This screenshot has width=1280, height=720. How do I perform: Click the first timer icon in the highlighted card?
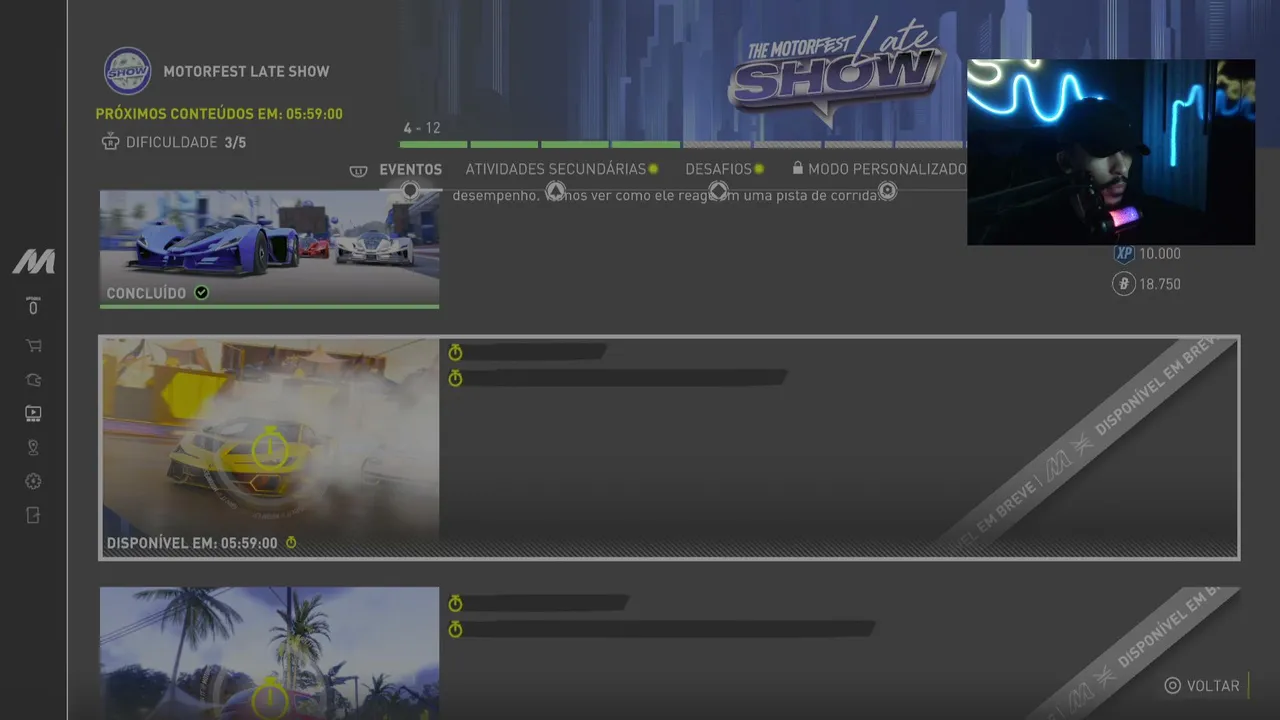click(x=455, y=352)
